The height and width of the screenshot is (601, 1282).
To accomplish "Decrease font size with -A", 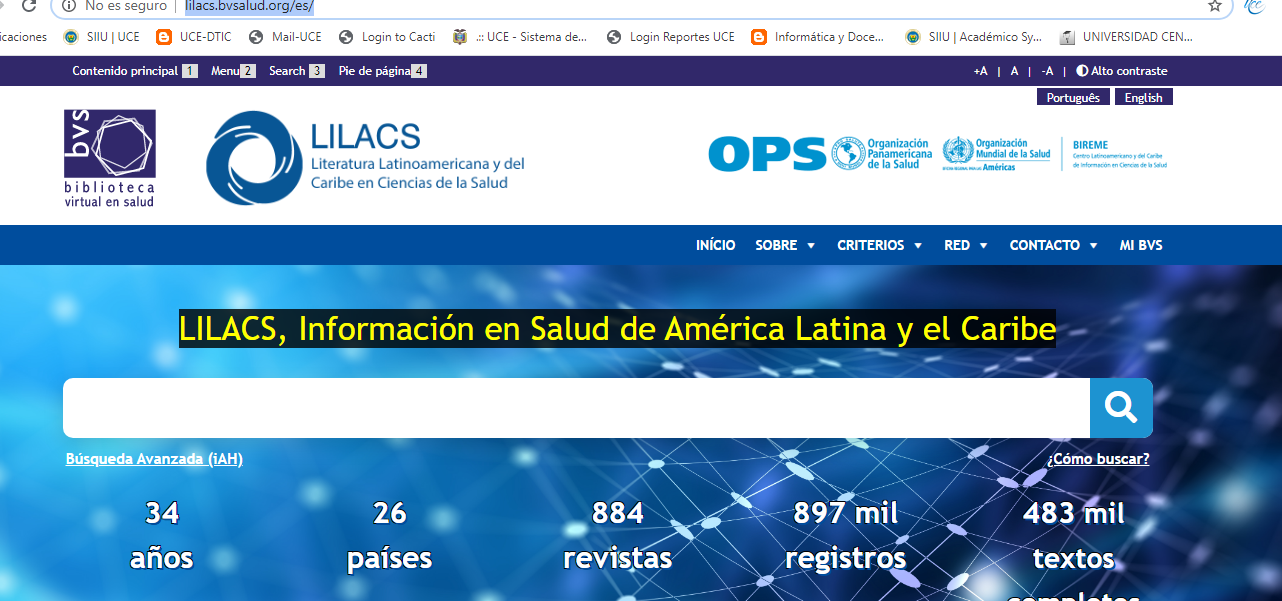I will pos(1047,71).
